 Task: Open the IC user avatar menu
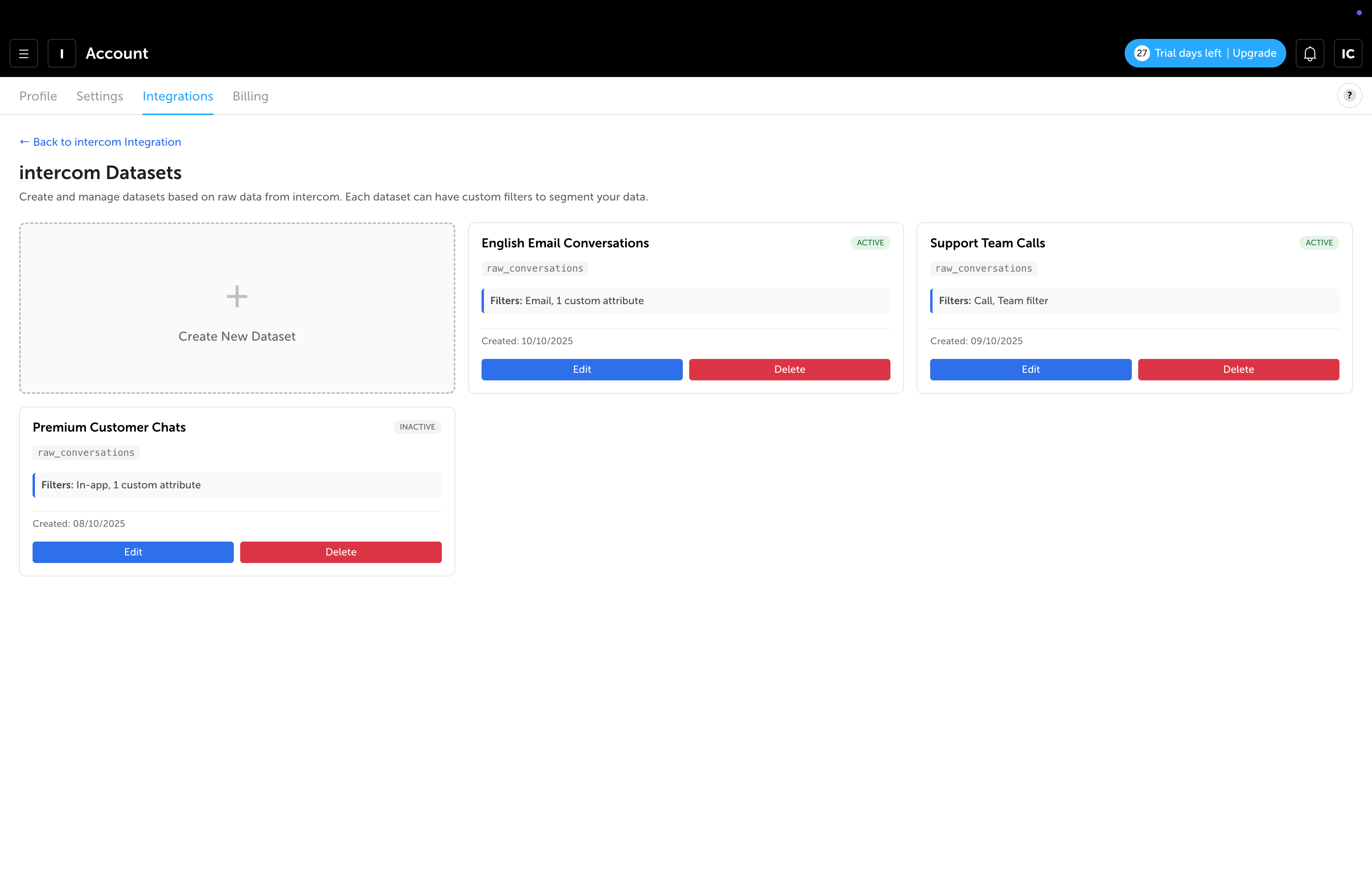click(x=1347, y=53)
